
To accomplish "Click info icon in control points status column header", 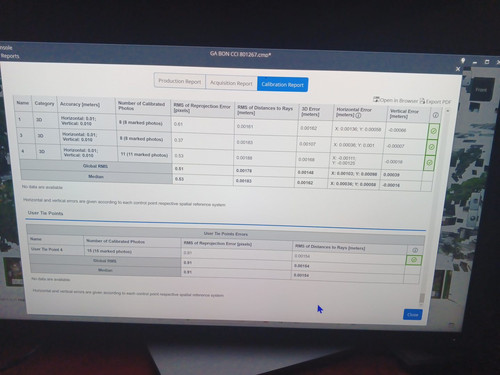I will point(435,115).
